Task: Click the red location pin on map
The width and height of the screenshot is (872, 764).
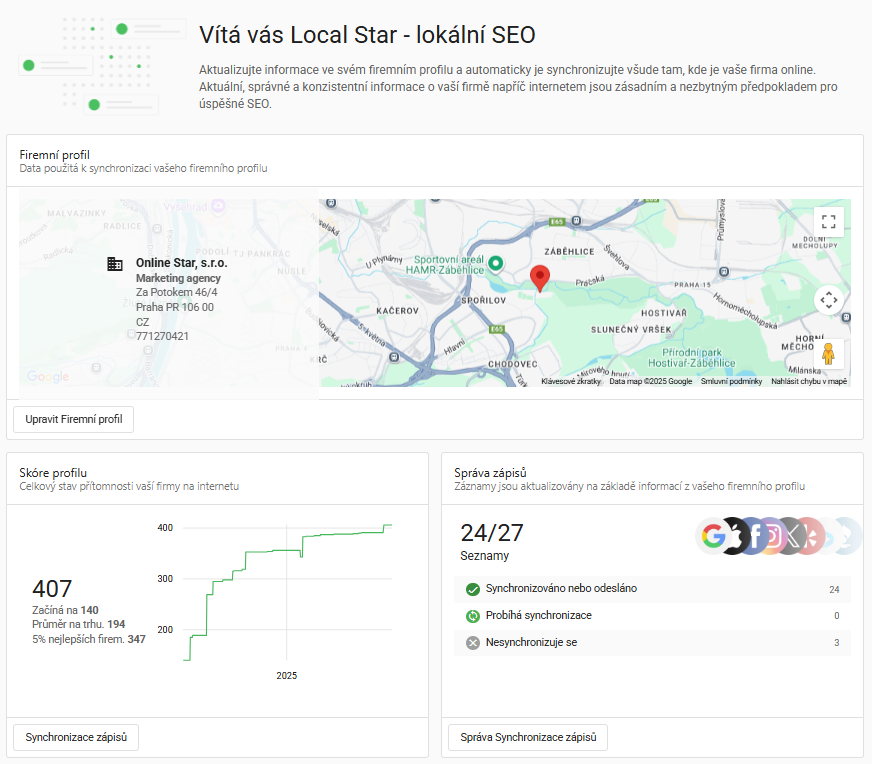Action: pos(540,278)
